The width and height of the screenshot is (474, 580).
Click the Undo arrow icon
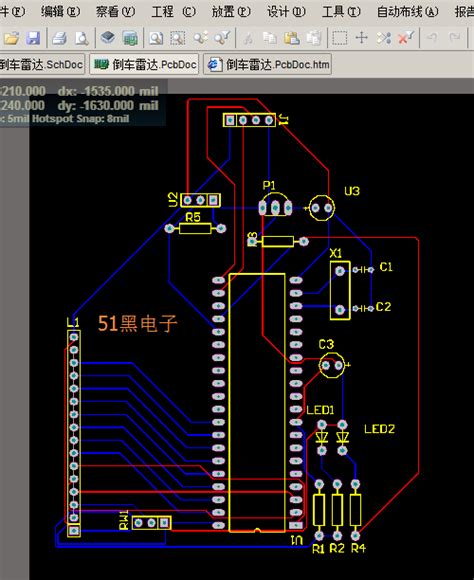tap(432, 38)
